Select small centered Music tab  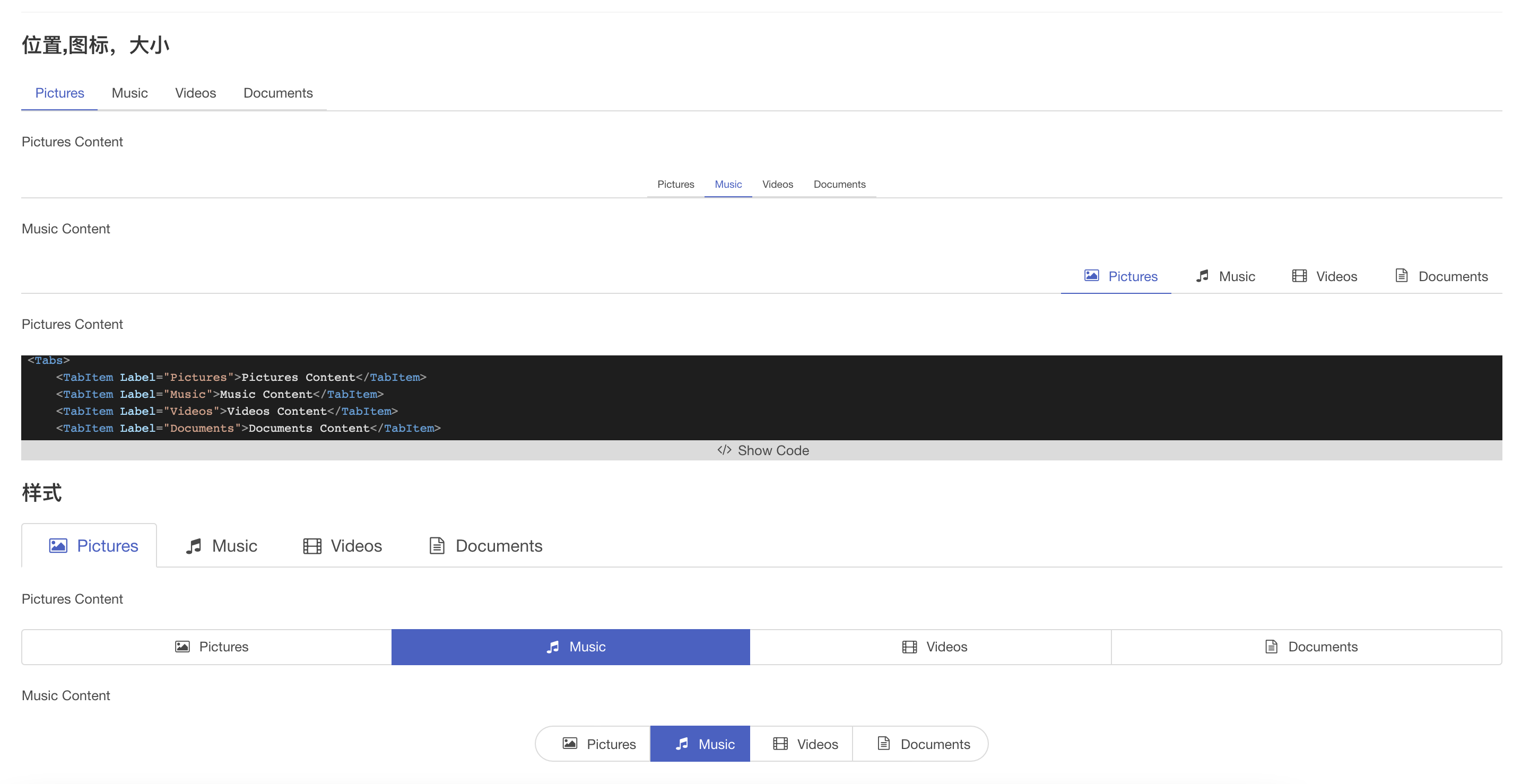click(x=727, y=184)
